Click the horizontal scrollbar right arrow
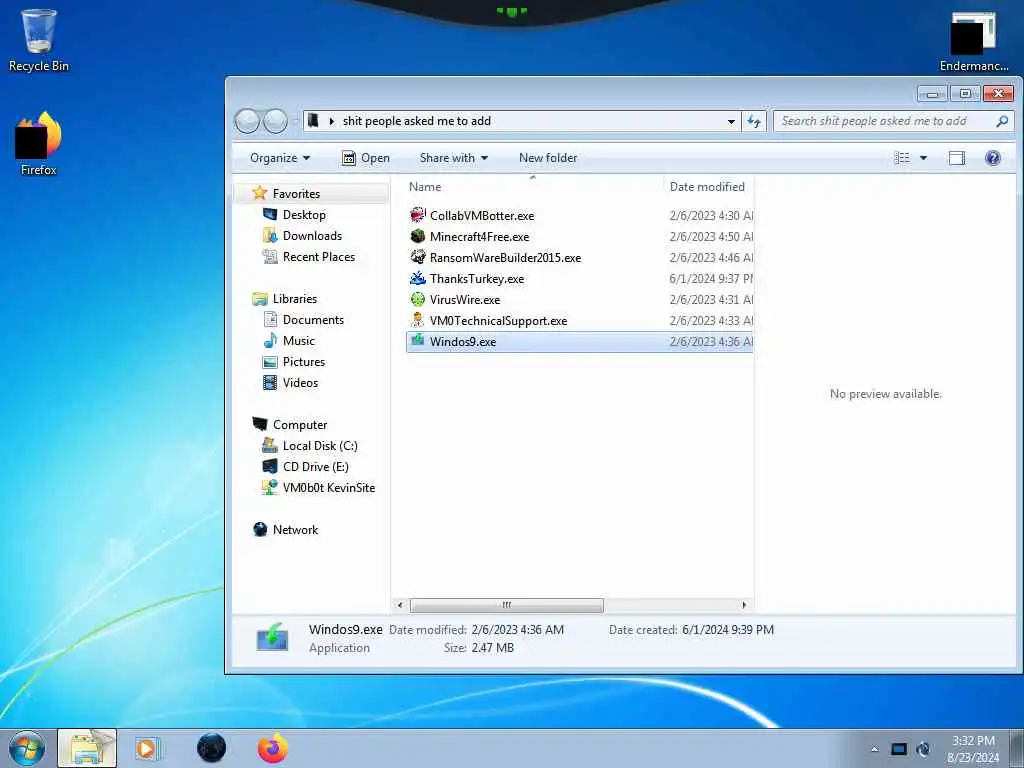Viewport: 1024px width, 768px height. point(744,605)
